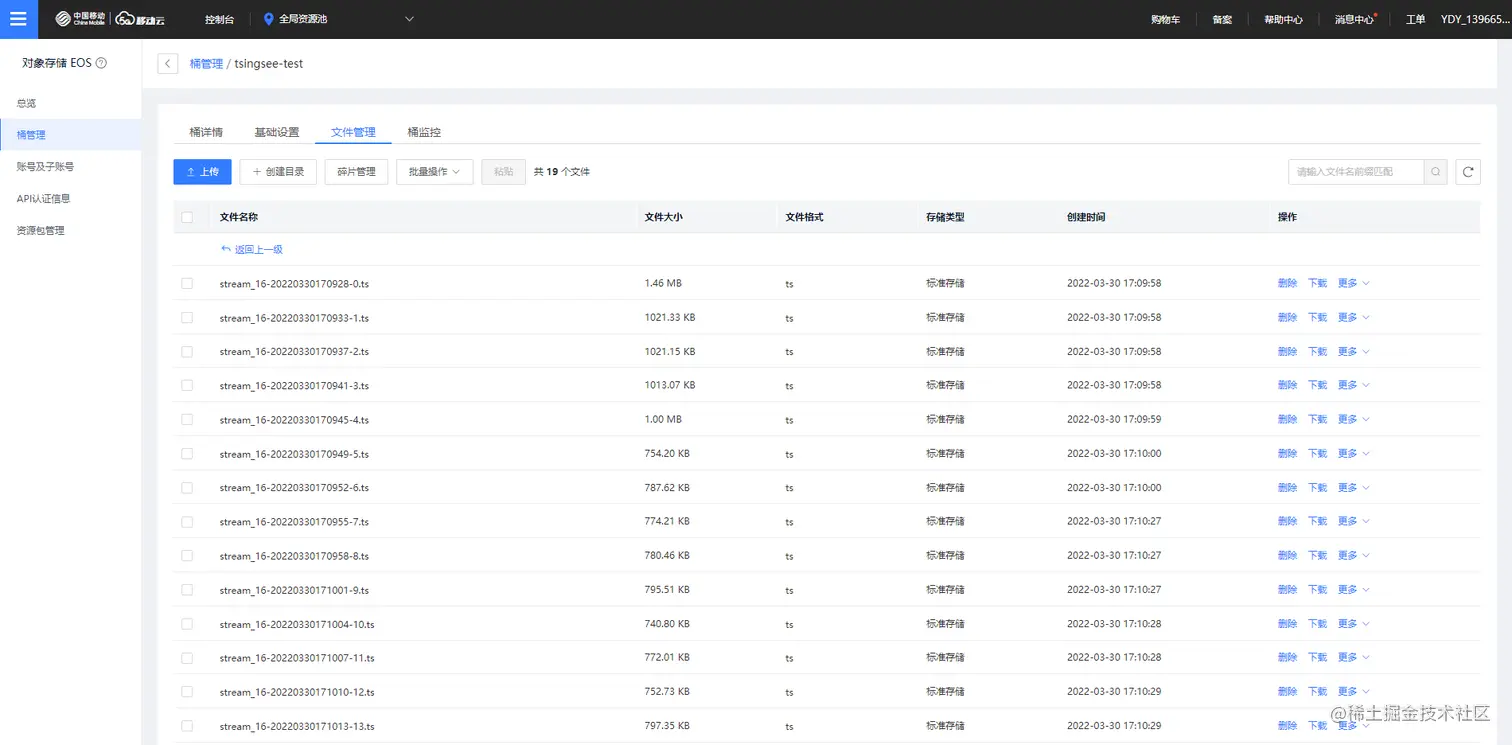Download stream_16-20220330171004-10.ts
The height and width of the screenshot is (745, 1512).
point(1318,623)
